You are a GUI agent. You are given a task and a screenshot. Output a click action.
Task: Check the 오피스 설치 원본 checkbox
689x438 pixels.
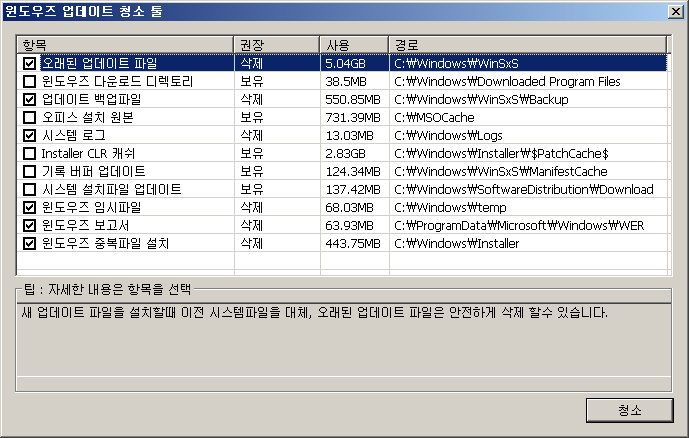click(x=29, y=117)
